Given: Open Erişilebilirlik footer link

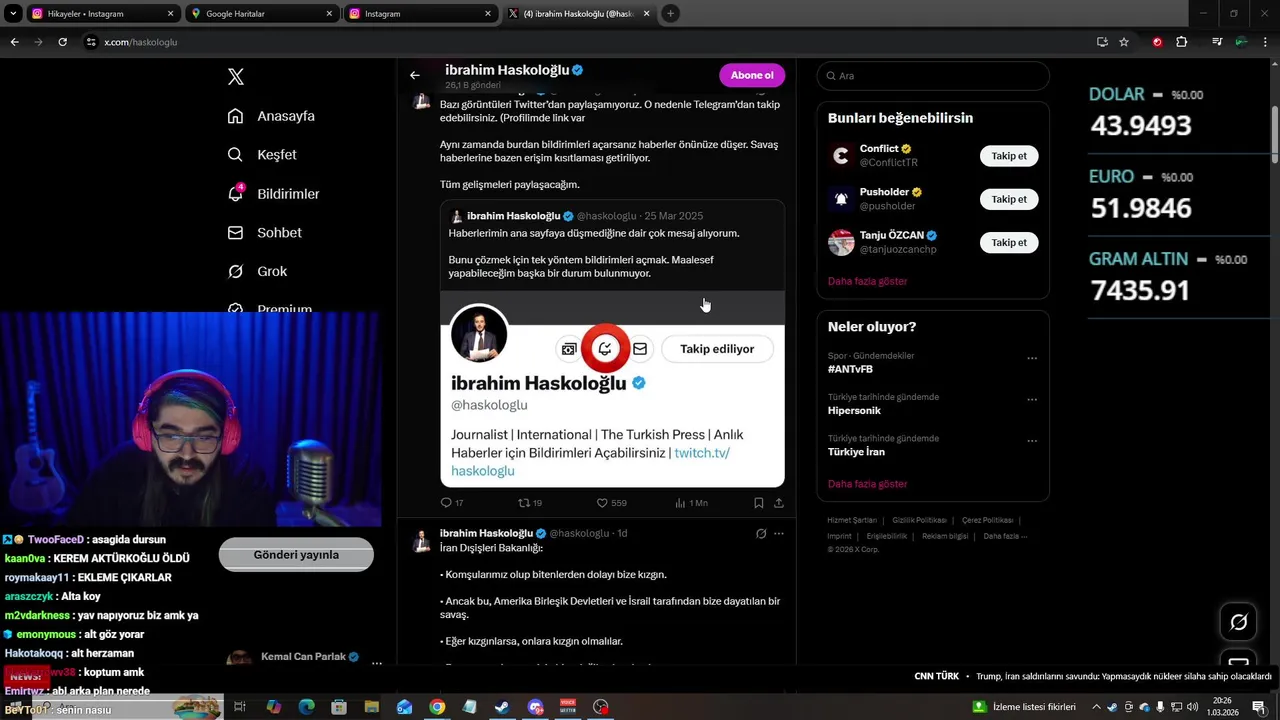Looking at the screenshot, I should pos(887,536).
